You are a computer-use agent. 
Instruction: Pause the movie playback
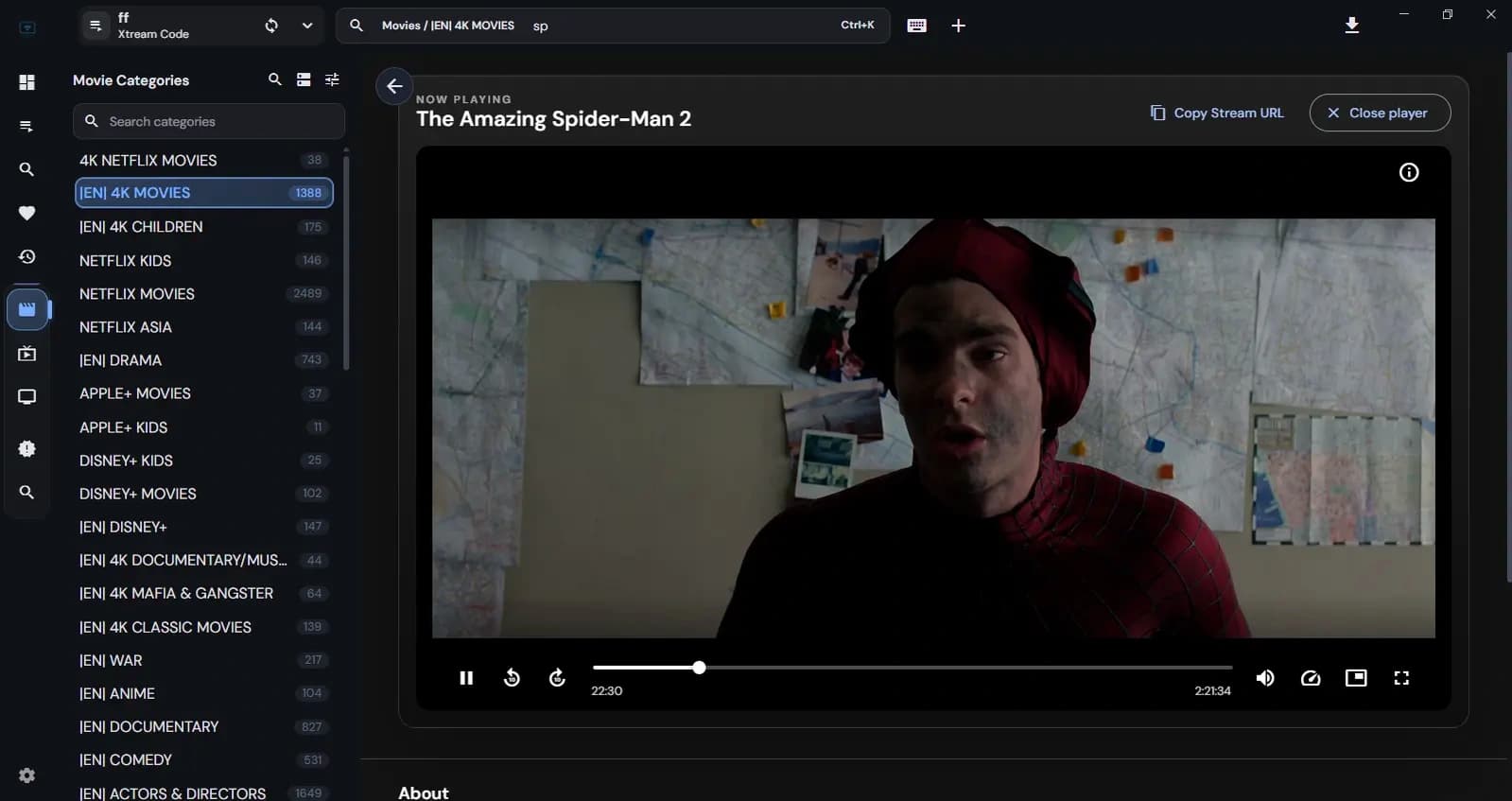[x=466, y=678]
